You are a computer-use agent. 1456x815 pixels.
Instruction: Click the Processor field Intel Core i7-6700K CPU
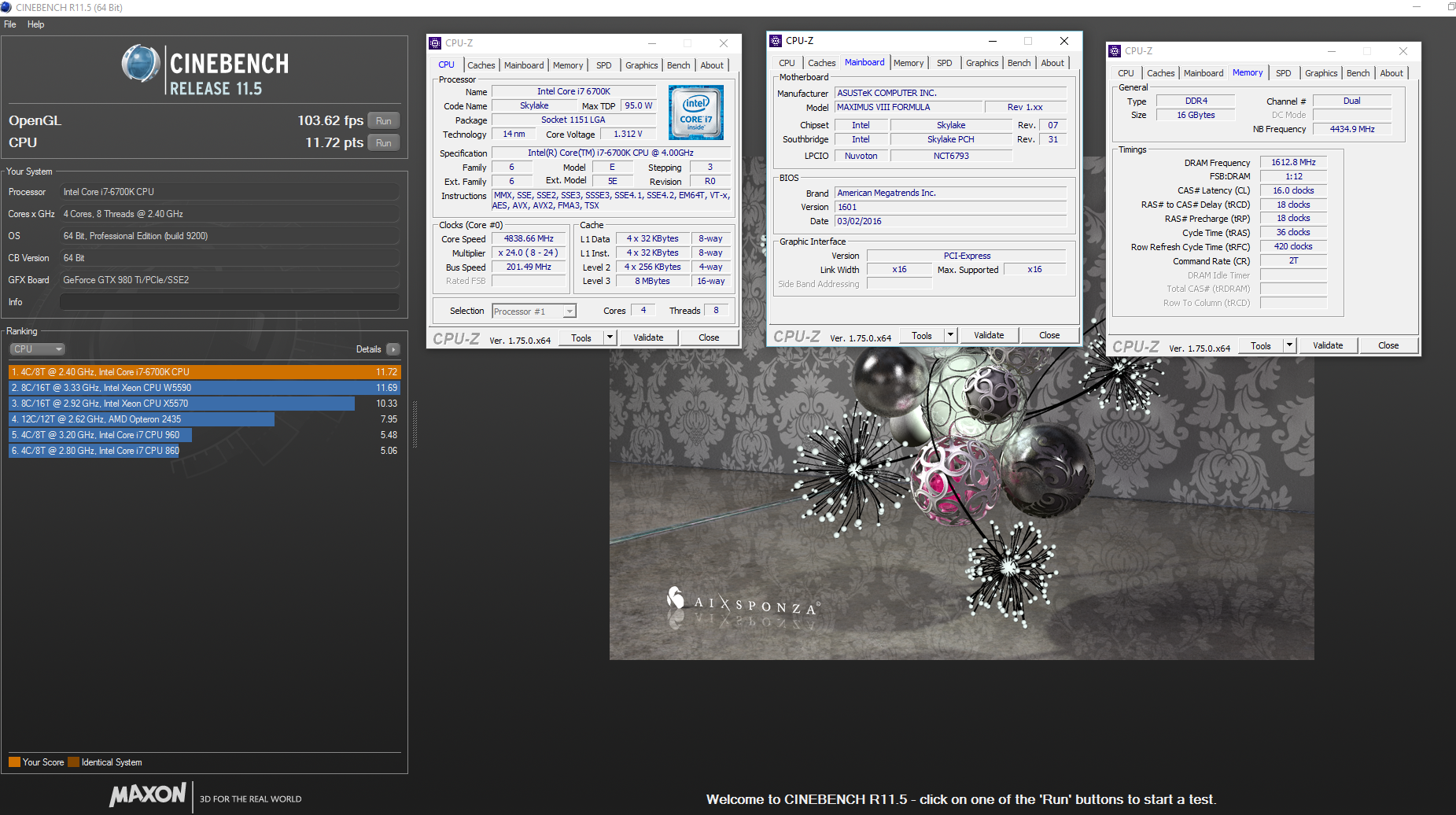click(230, 192)
